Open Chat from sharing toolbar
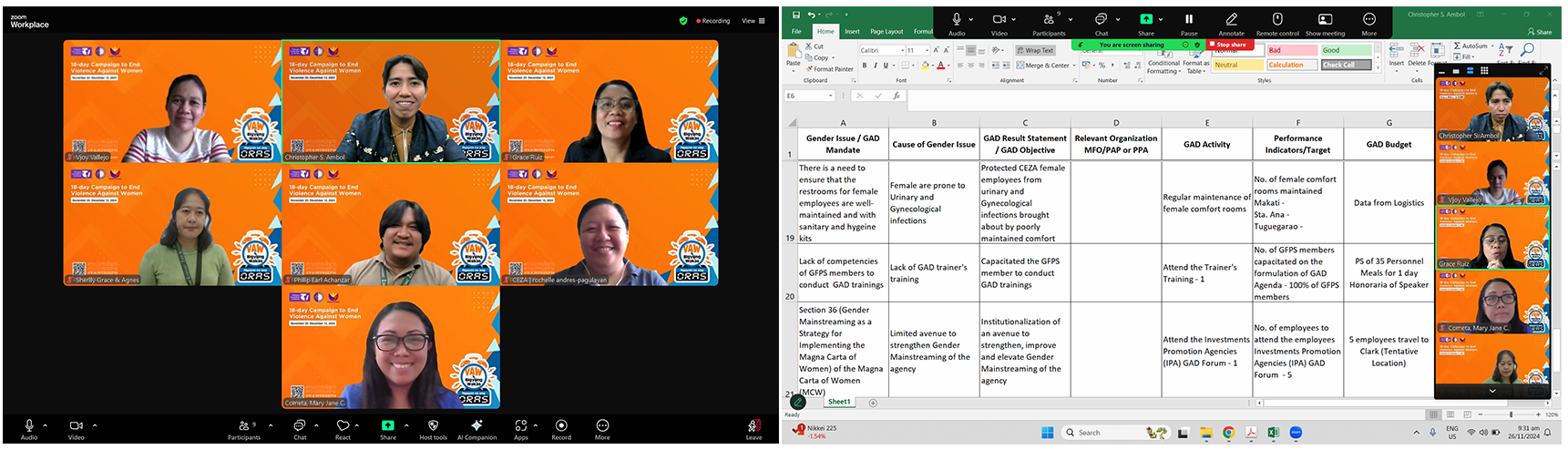1568x450 pixels. pyautogui.click(x=1102, y=23)
